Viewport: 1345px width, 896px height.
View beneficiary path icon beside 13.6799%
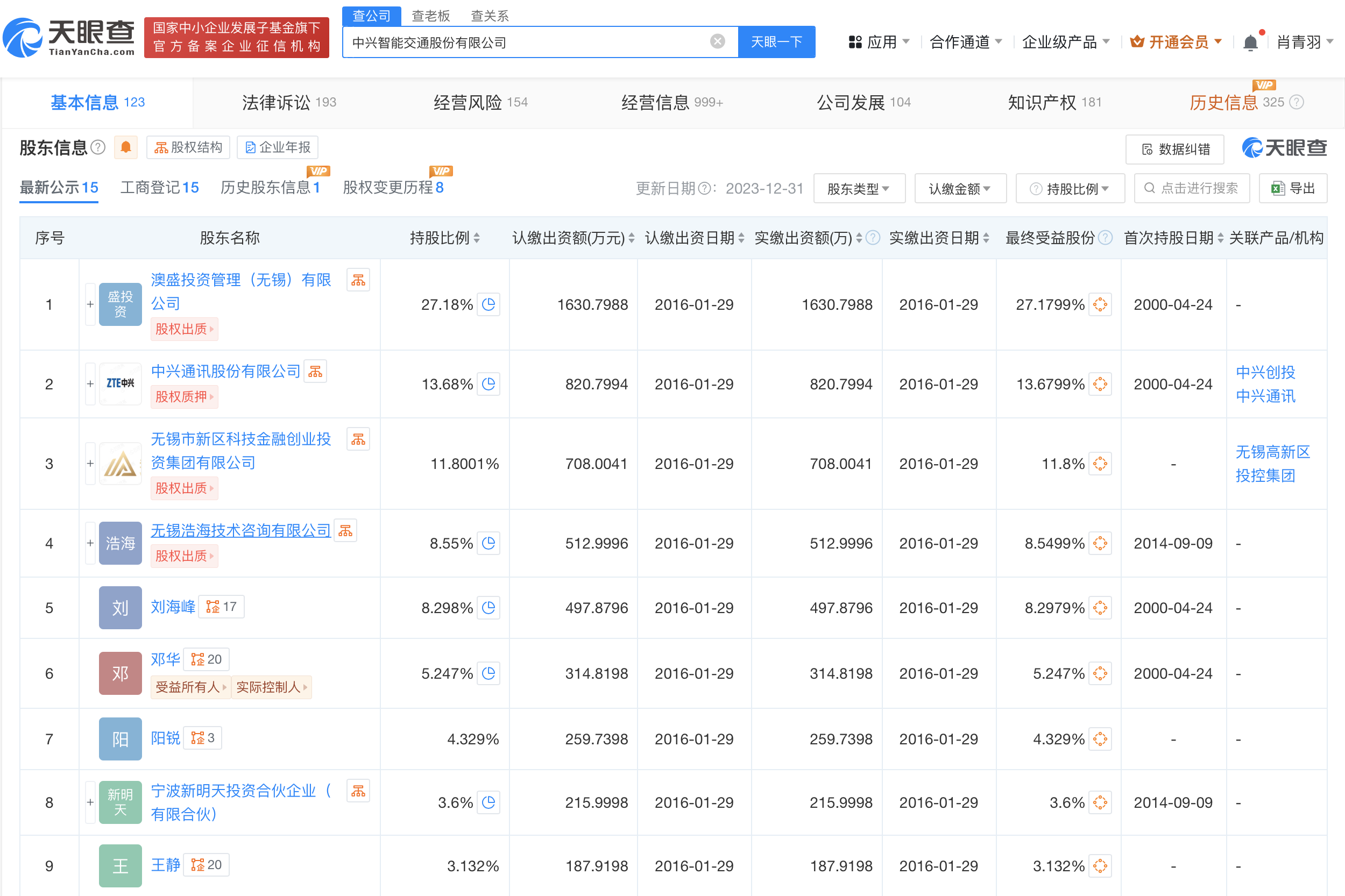(x=1100, y=384)
